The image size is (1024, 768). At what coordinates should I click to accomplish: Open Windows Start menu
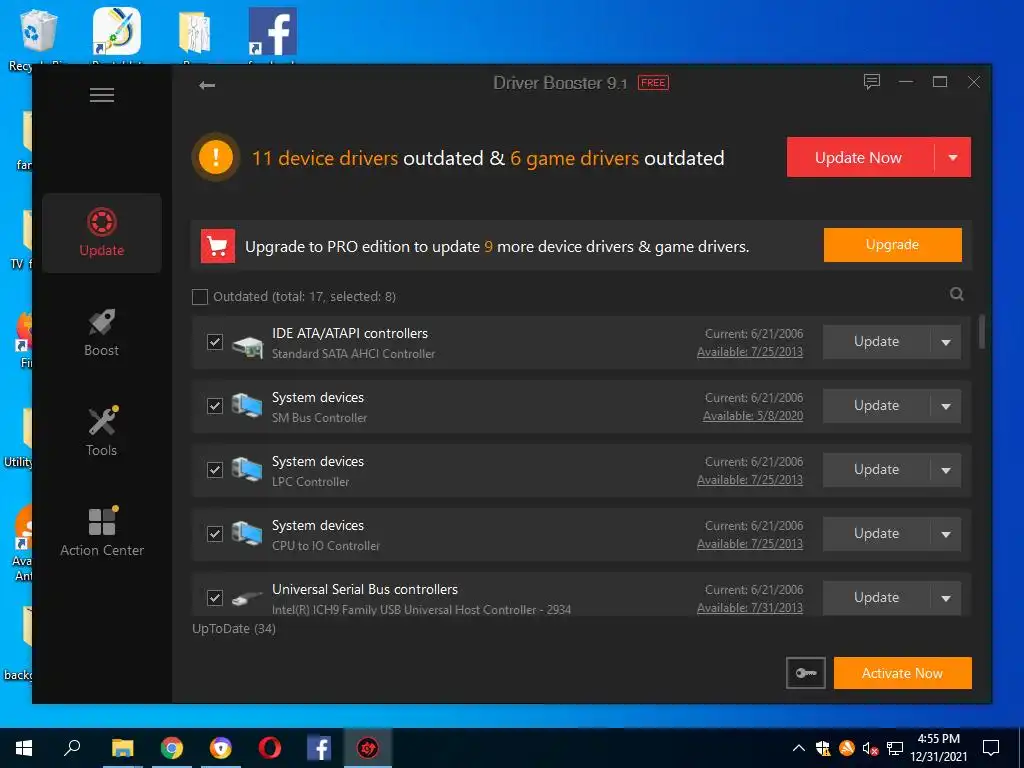[24, 748]
